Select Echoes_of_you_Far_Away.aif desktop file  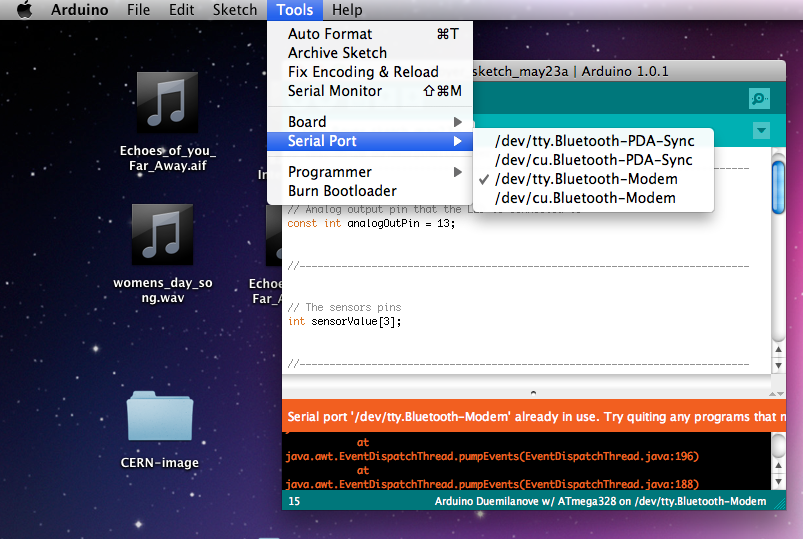(167, 122)
